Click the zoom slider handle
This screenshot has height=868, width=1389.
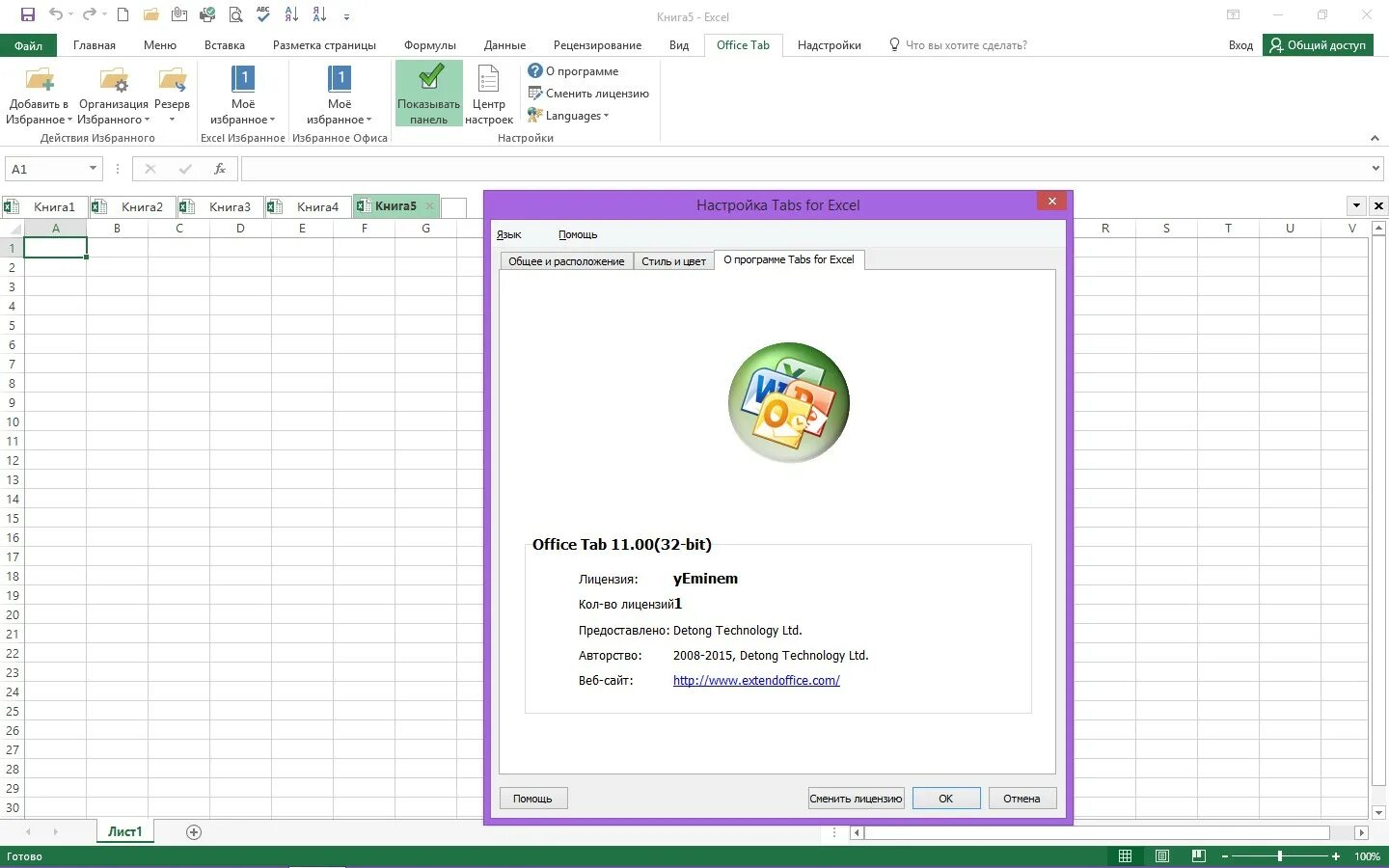coord(1280,856)
